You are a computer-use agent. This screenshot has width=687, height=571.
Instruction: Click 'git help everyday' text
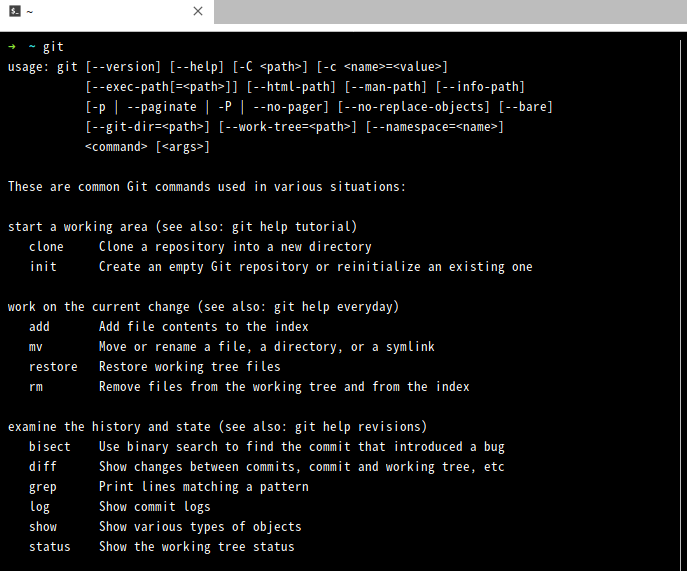(333, 307)
